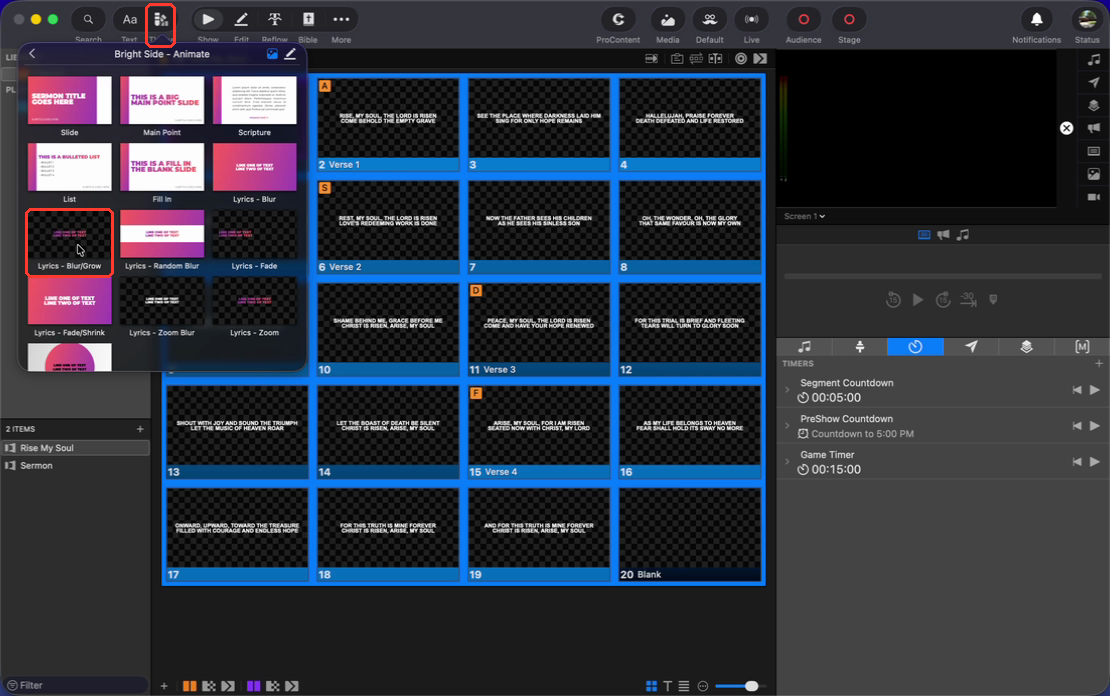Start the Game Timer
Image resolution: width=1110 pixels, height=696 pixels.
click(1095, 462)
